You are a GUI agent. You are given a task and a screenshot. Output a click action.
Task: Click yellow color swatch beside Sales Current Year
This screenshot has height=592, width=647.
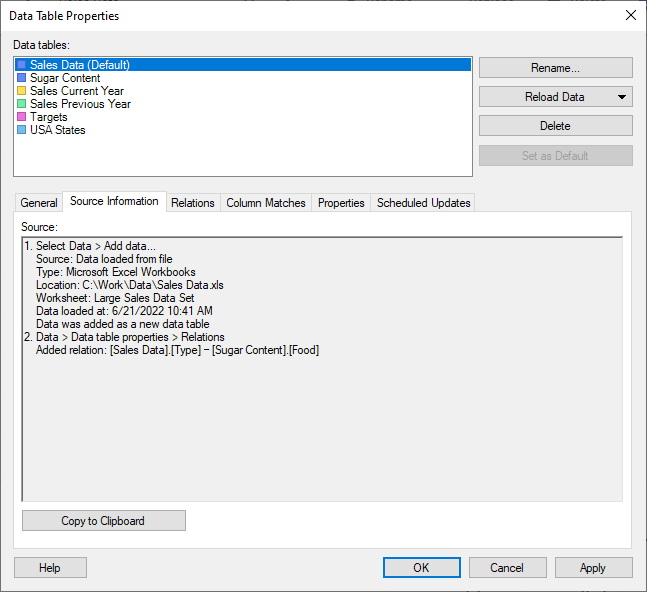tap(21, 91)
